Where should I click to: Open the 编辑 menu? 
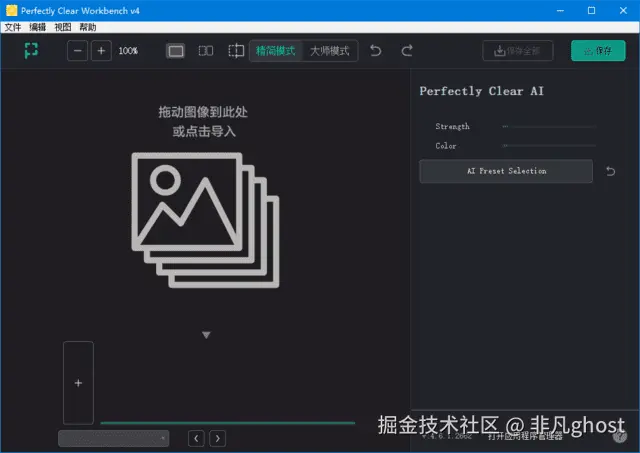38,27
